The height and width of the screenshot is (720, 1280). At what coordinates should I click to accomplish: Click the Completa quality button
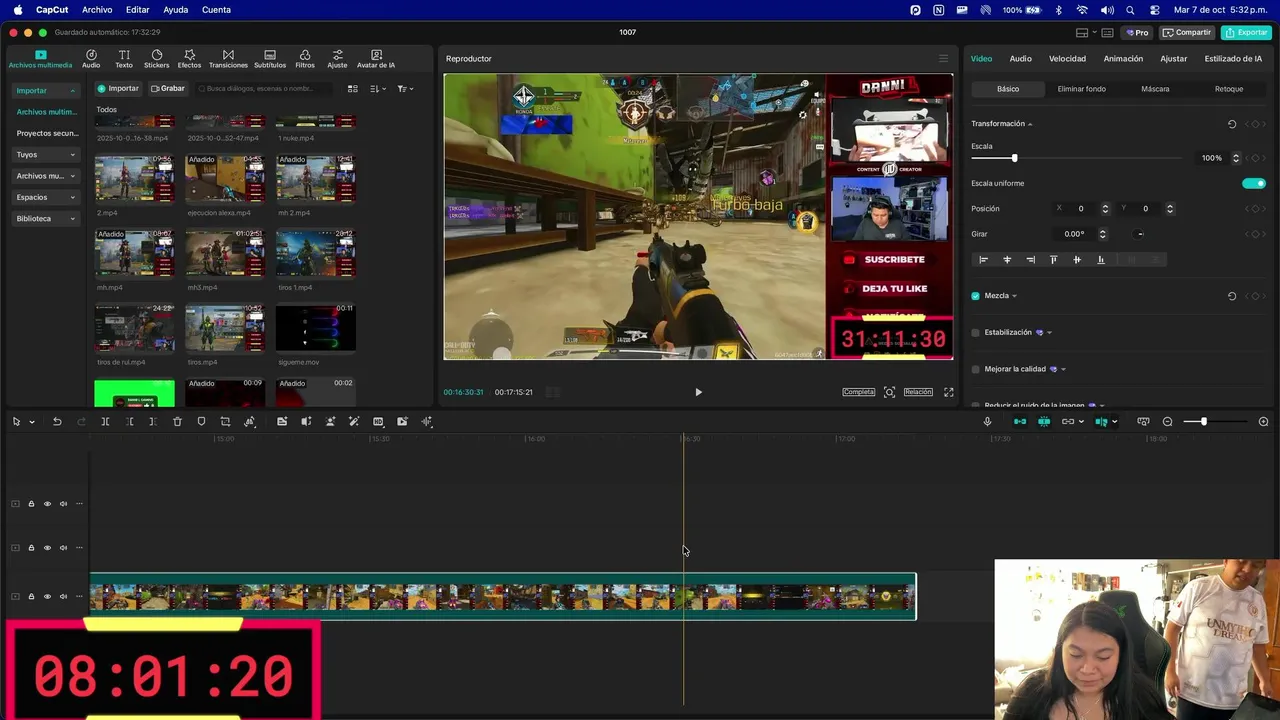858,392
